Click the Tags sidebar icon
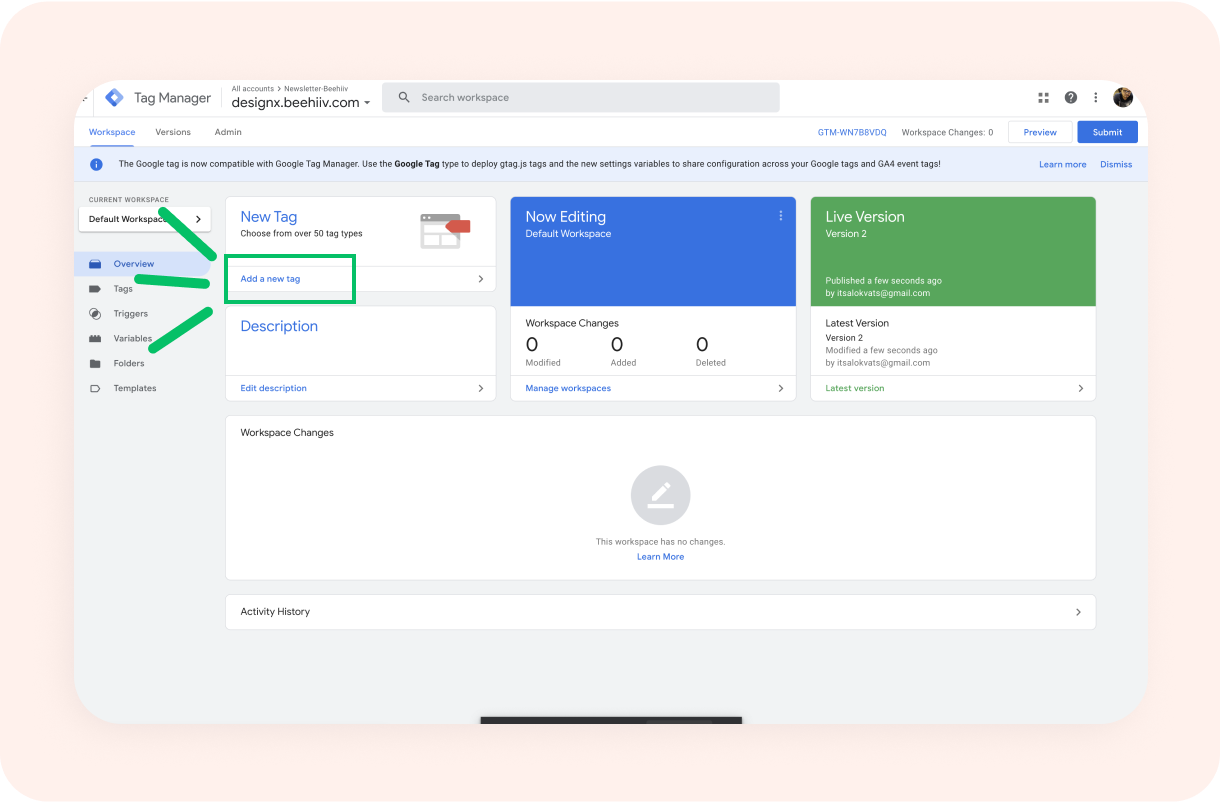Viewport: 1220px width, 802px height. [x=95, y=289]
